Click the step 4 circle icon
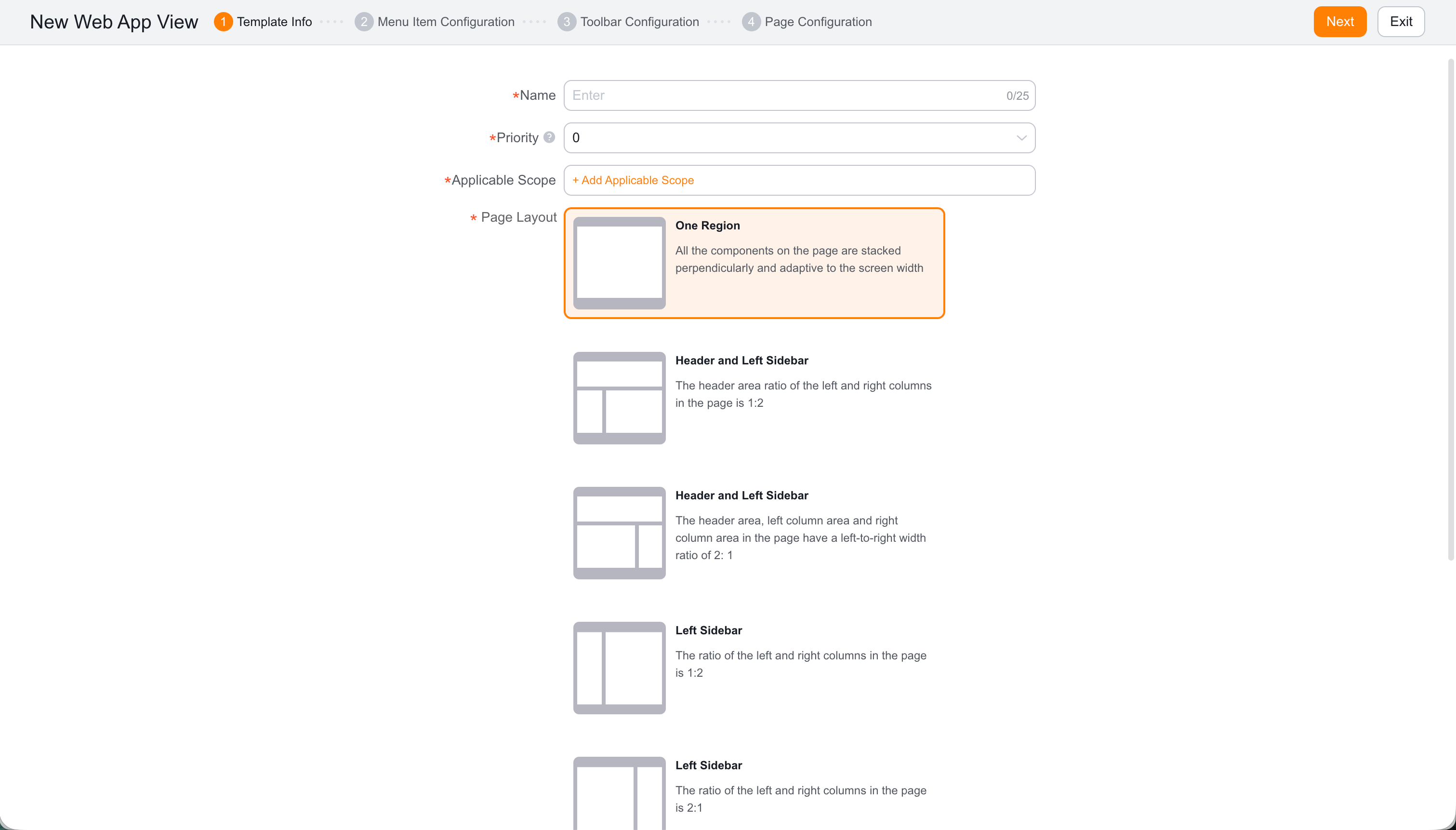This screenshot has width=1456, height=830. 751,22
